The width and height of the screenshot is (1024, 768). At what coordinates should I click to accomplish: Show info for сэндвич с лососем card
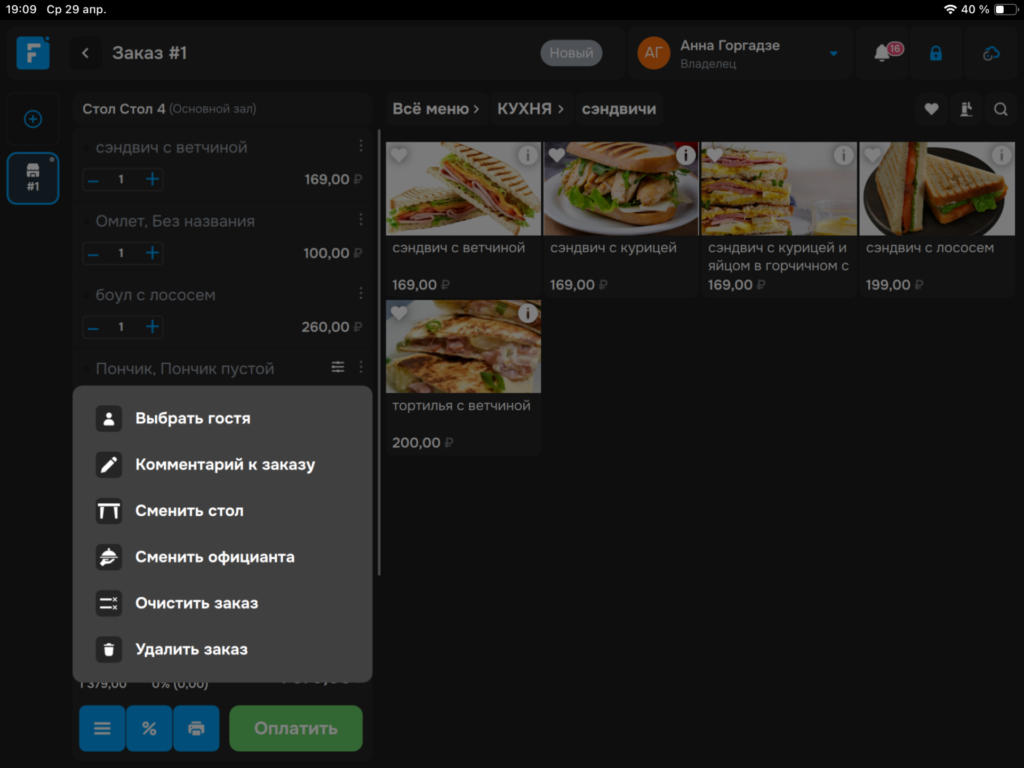click(x=1001, y=155)
